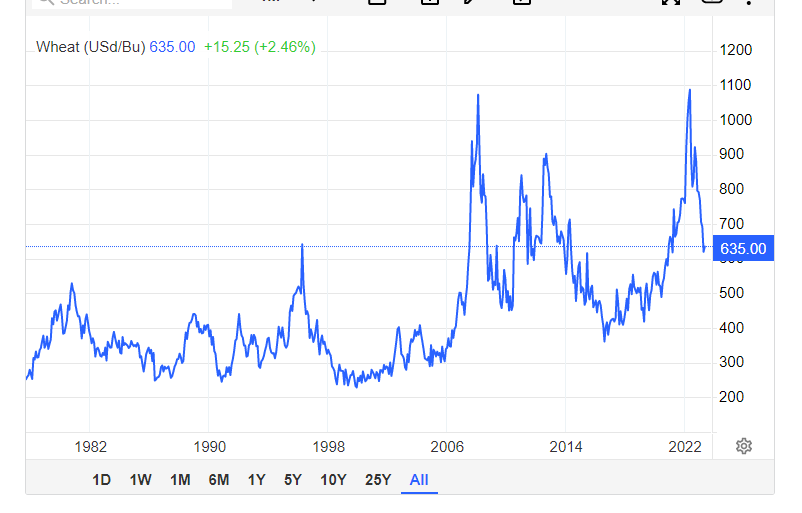Viewport: 802px width, 513px height.
Task: Click the 1990 year axis label
Action: pos(209,447)
